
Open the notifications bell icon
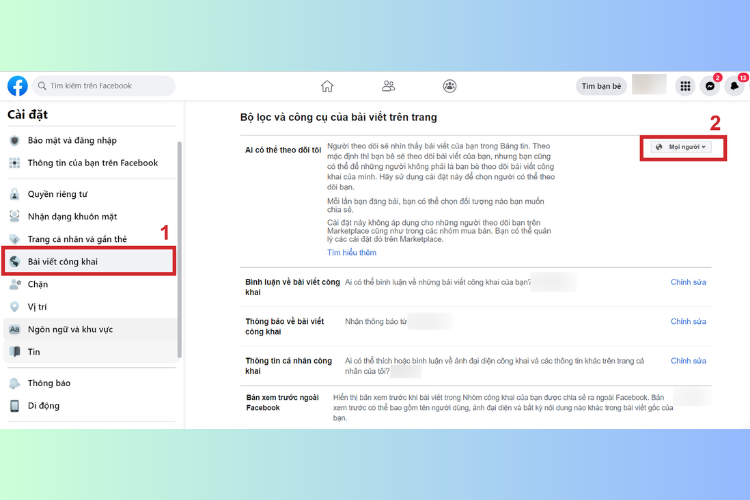point(735,86)
